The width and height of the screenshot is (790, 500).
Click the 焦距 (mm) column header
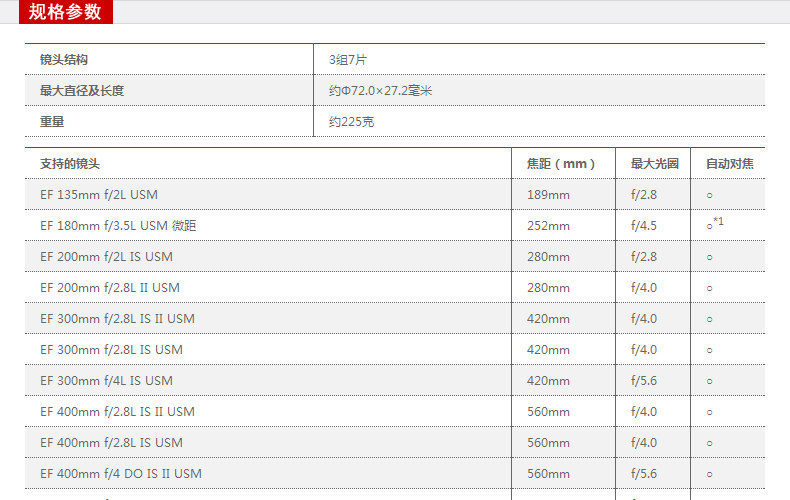pyautogui.click(x=561, y=163)
